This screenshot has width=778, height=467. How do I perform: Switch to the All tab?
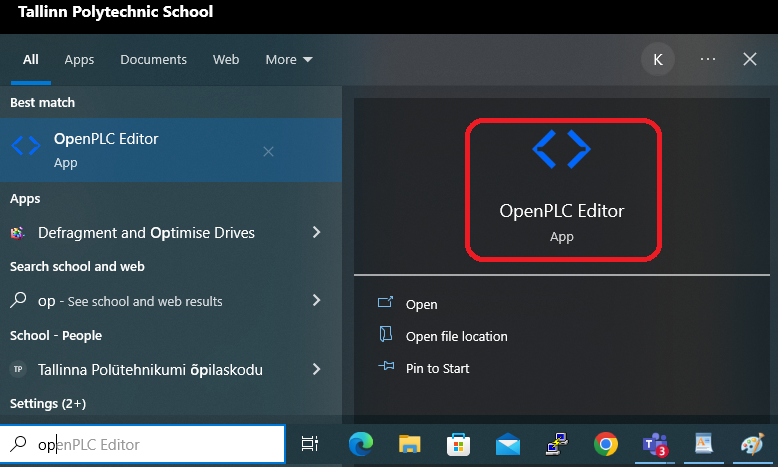point(31,60)
